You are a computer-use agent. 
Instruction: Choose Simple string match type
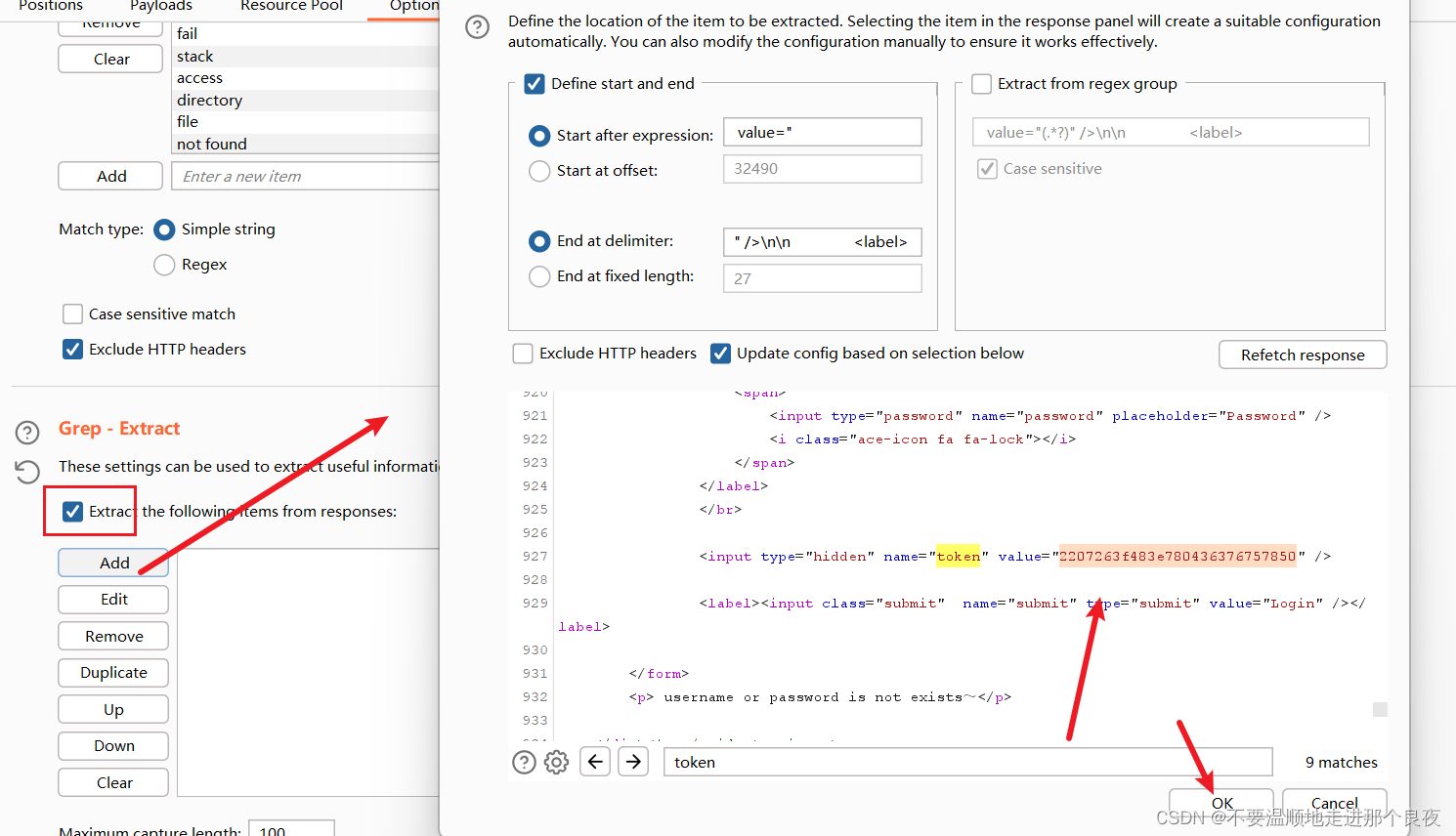[164, 230]
